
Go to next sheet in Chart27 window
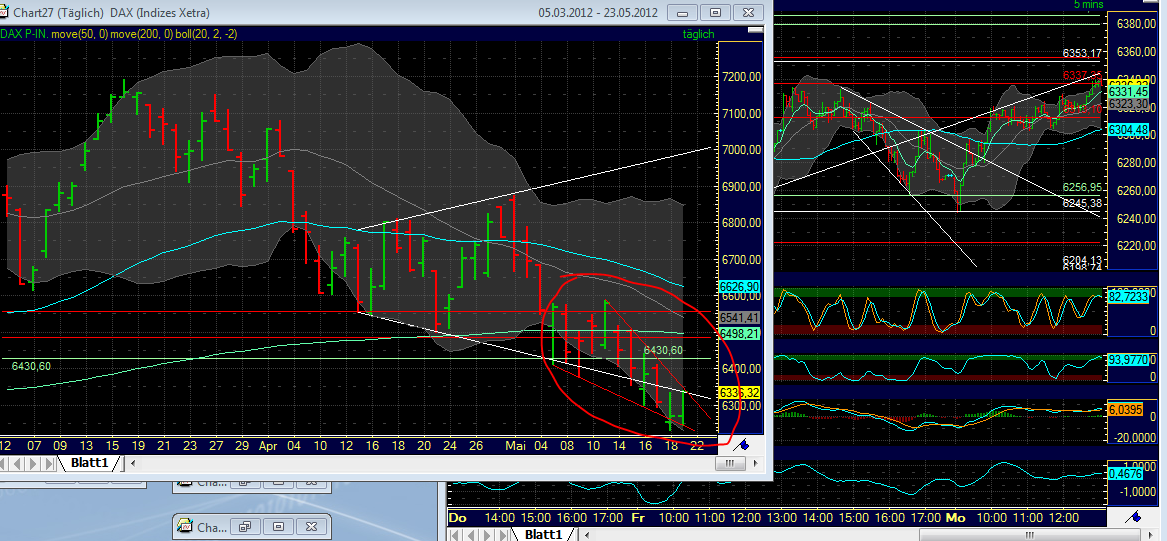[33, 464]
